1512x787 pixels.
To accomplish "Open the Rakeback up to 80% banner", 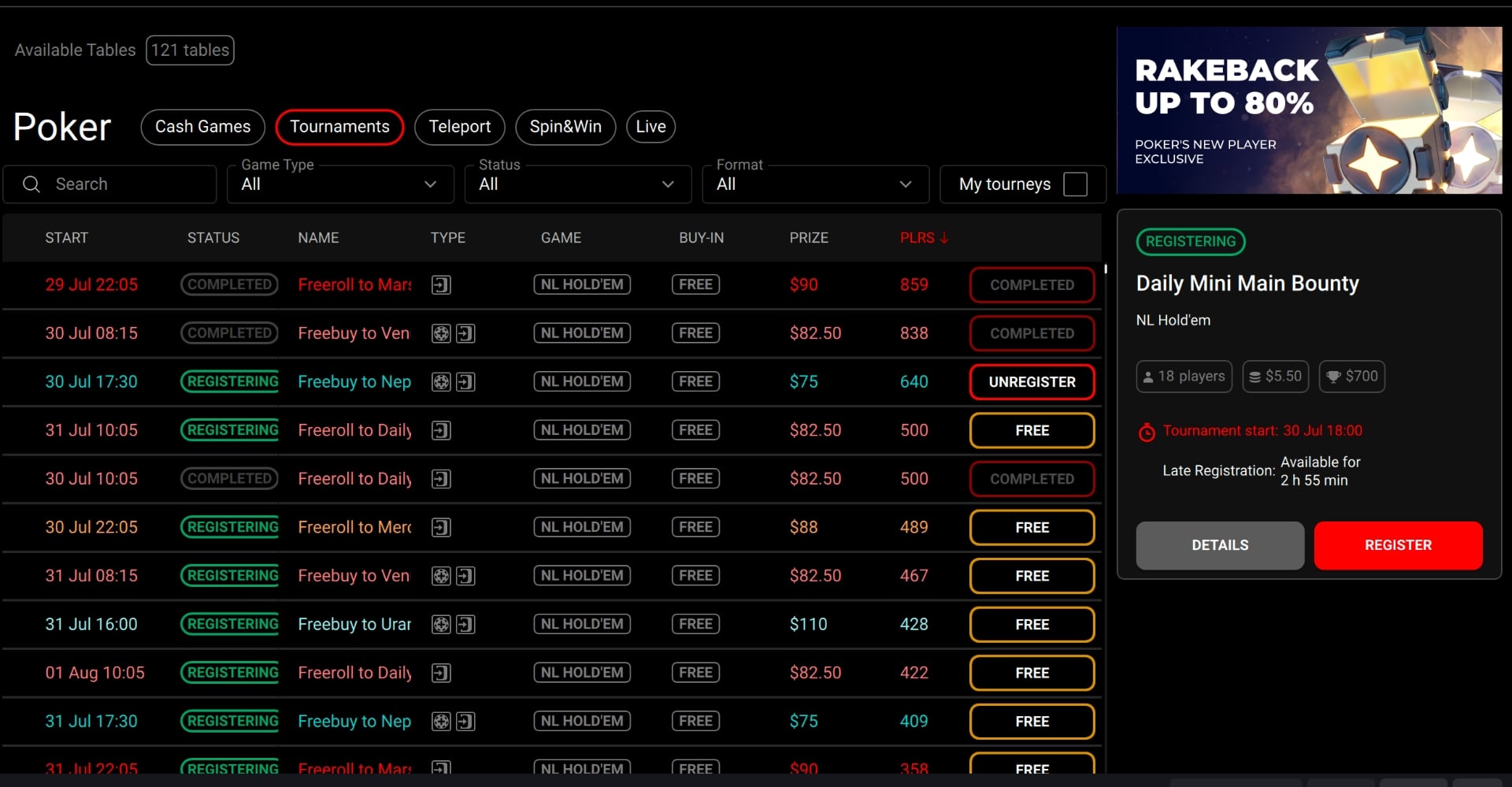I will click(1309, 110).
